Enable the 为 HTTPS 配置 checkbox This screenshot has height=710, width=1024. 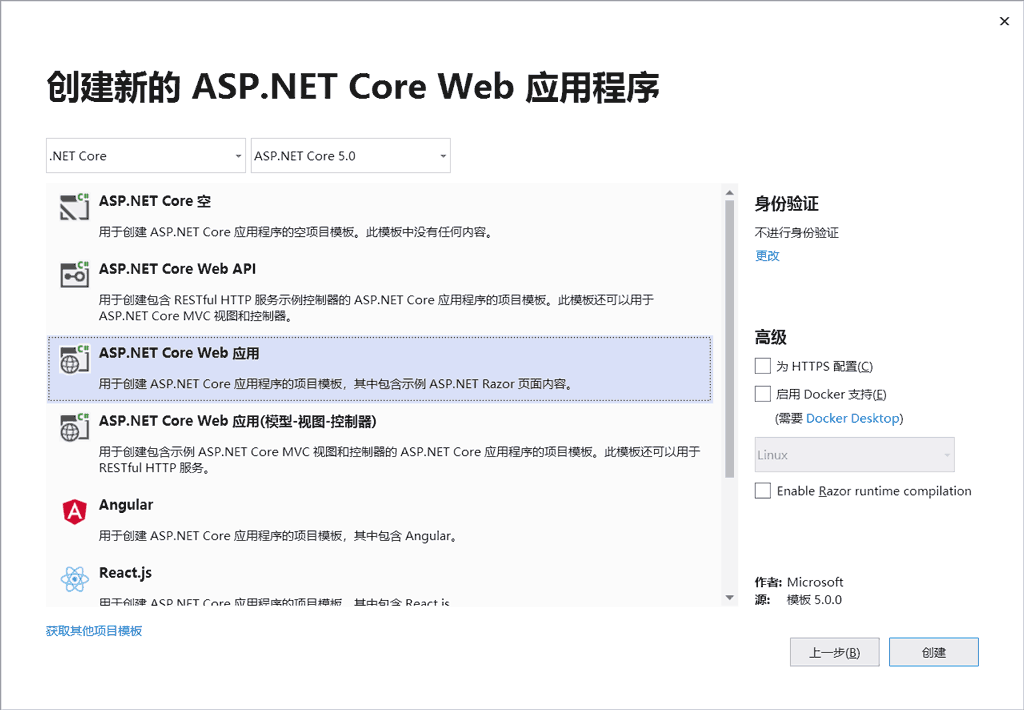pyautogui.click(x=763, y=366)
